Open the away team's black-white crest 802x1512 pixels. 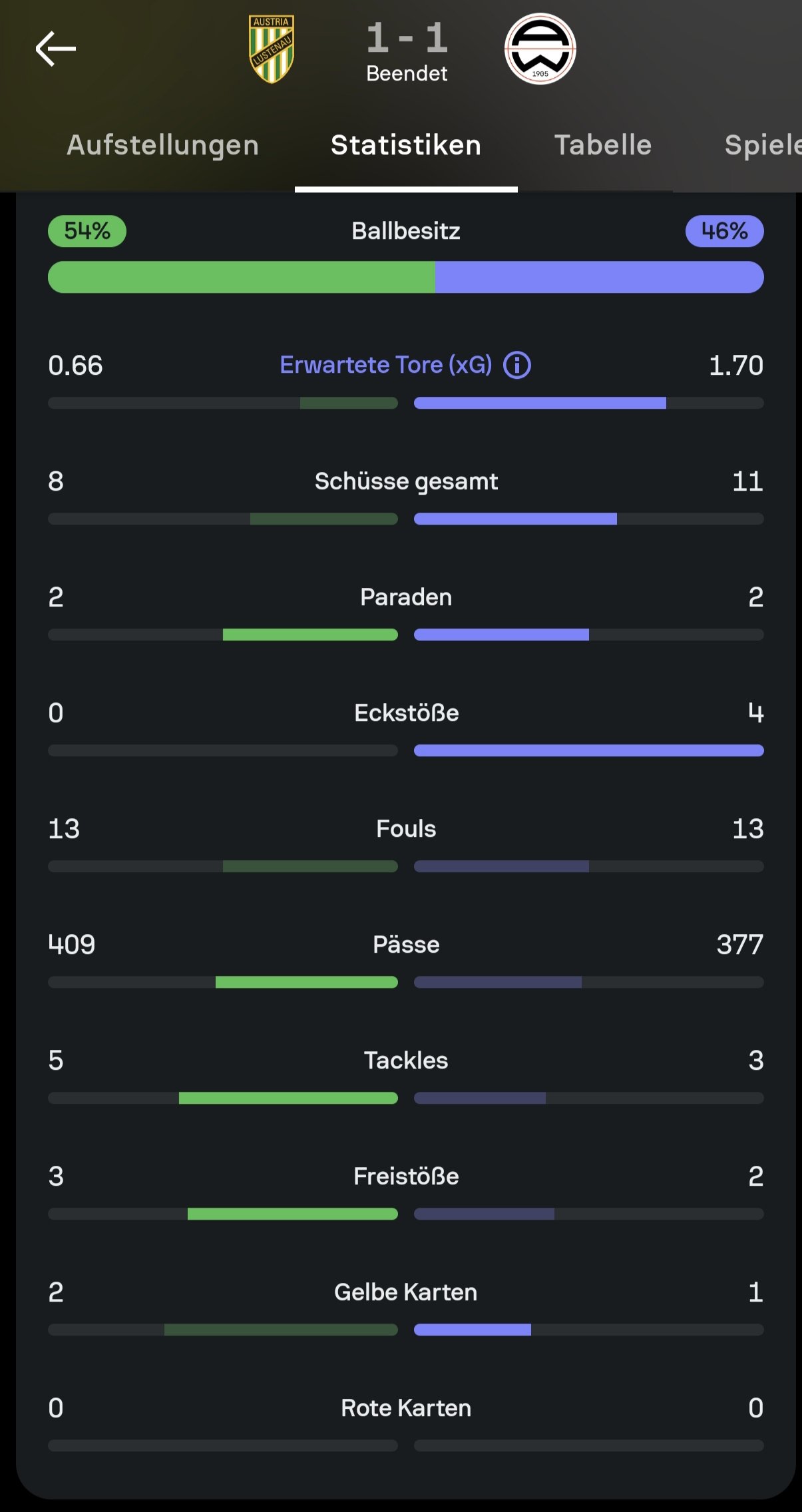540,49
